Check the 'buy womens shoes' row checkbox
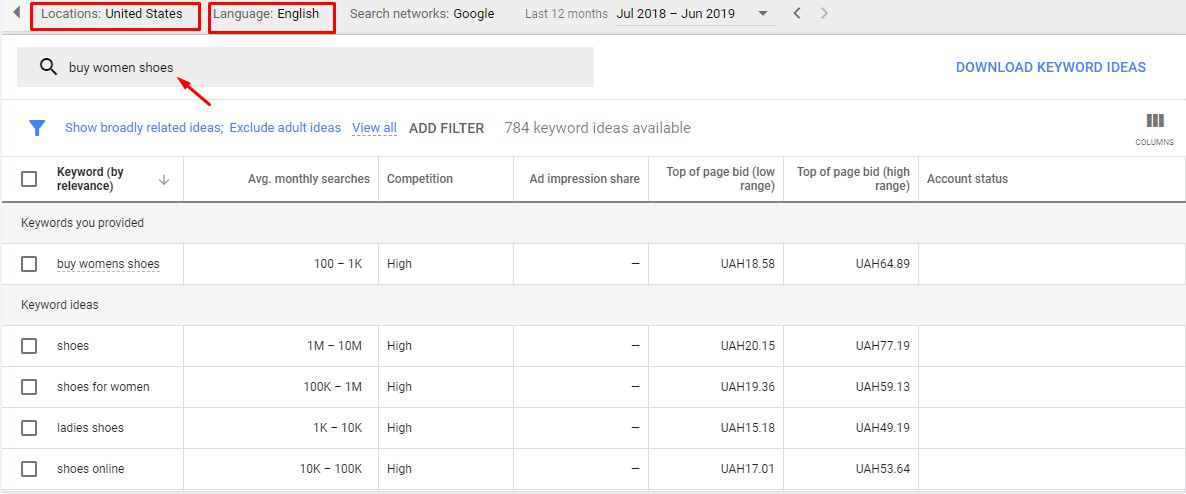 click(29, 264)
